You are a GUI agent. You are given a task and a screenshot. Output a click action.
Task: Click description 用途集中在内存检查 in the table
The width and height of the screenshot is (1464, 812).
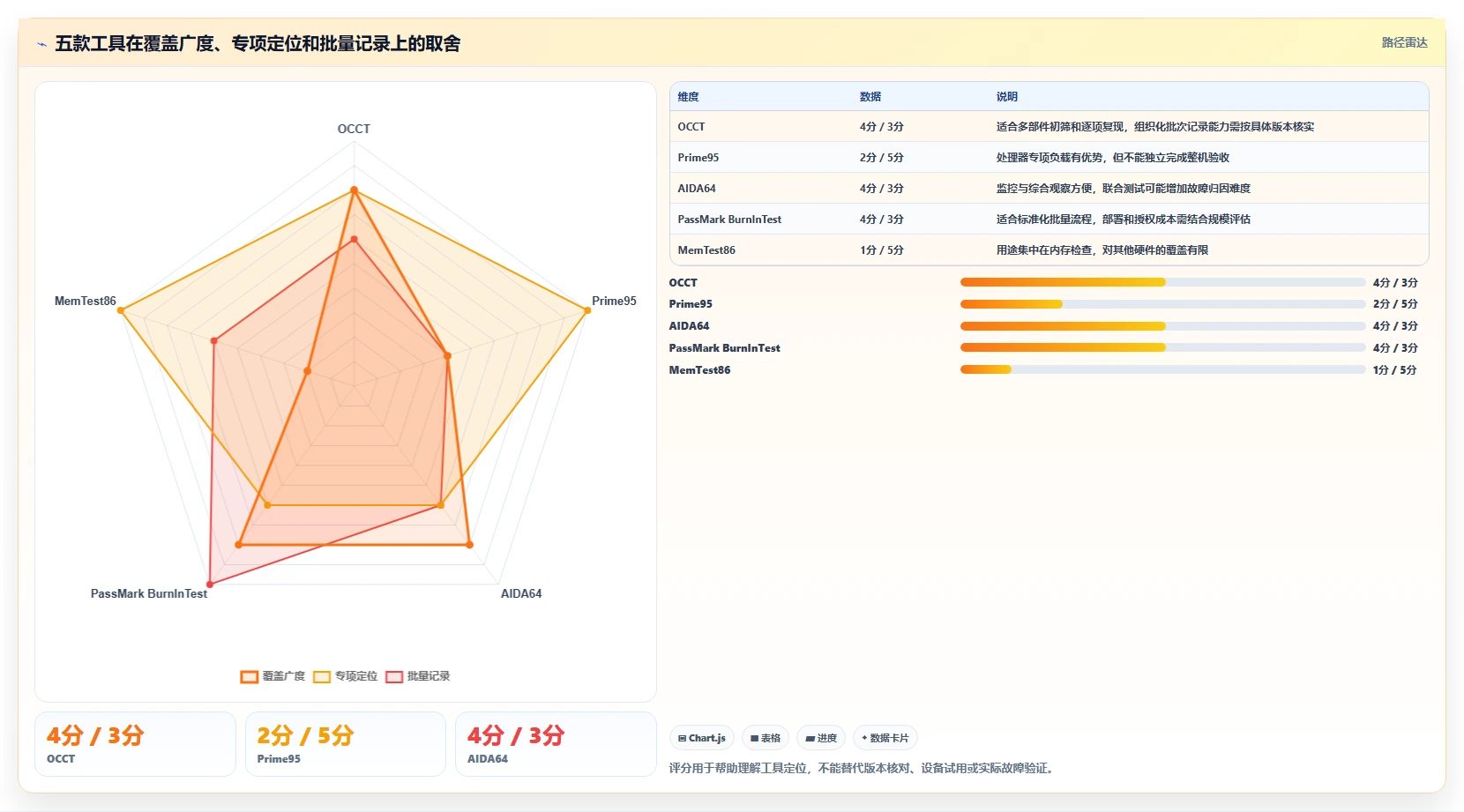1102,250
